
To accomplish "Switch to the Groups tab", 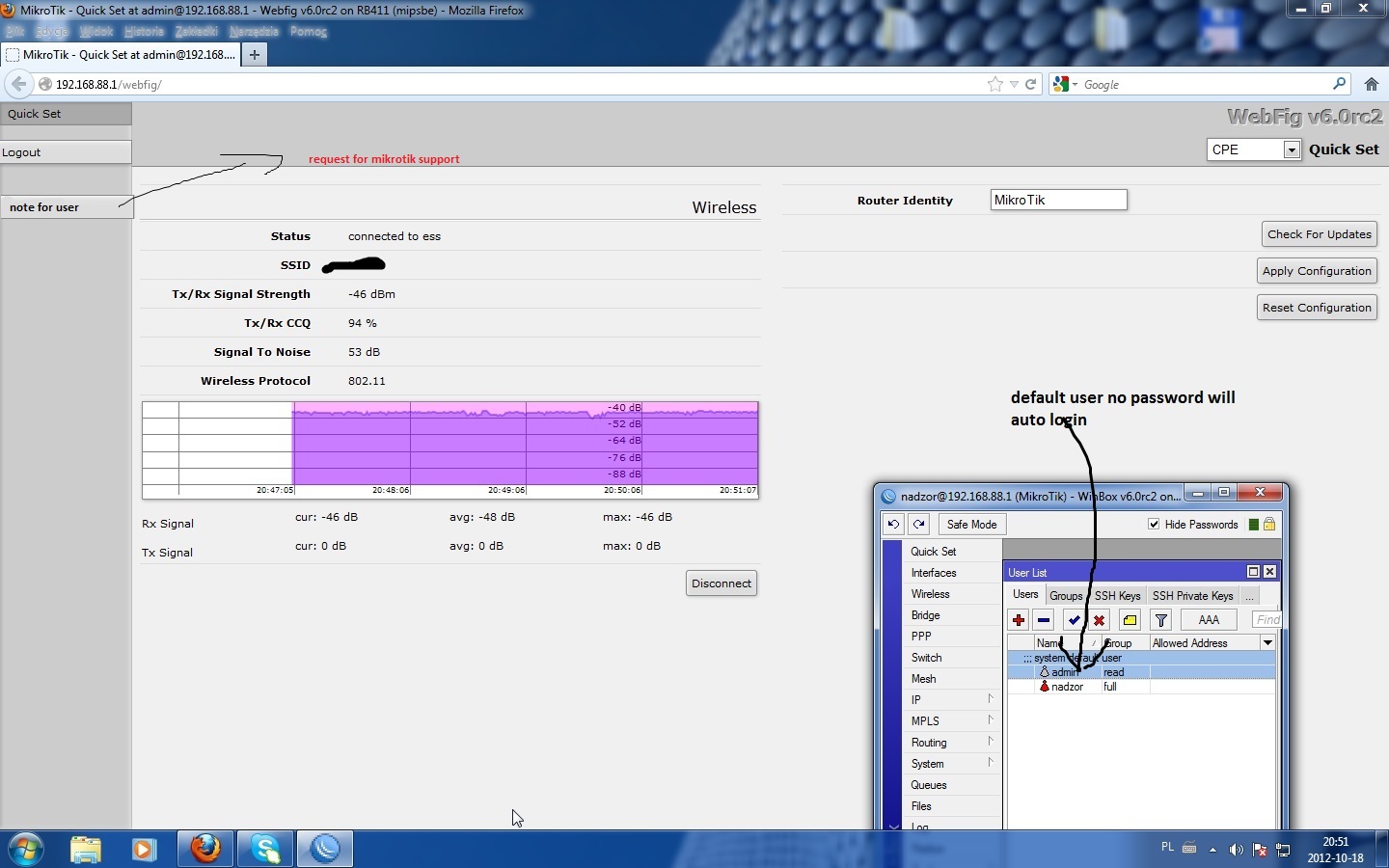I will 1067,596.
